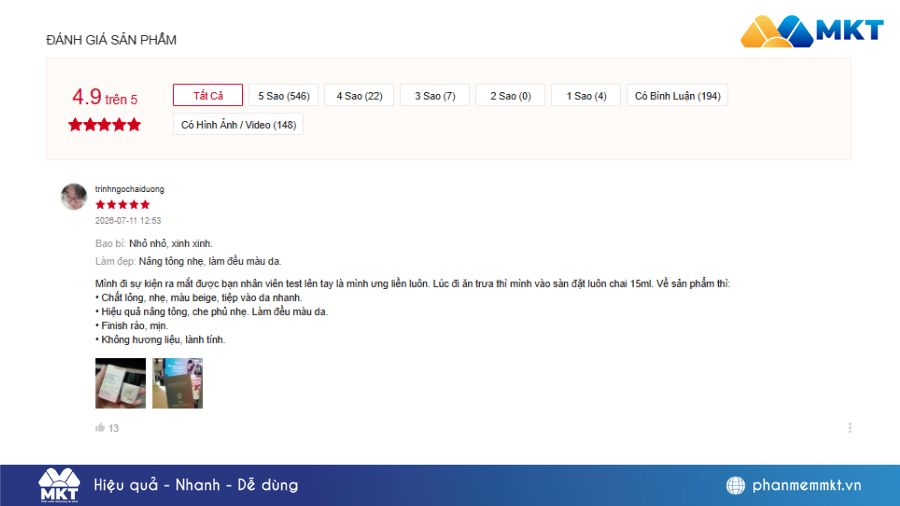Filter reviews by '2 Sao (0)'
Screen dimensions: 900x506
[510, 96]
